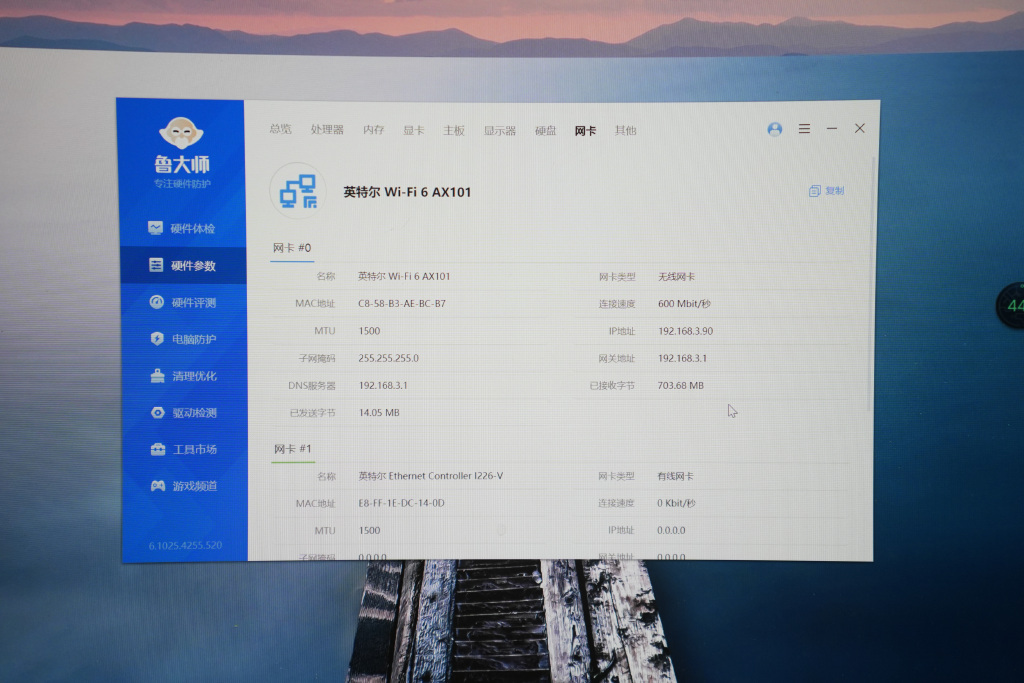The width and height of the screenshot is (1024, 683).
Task: Click IP address 192.168.3.90
Action: tap(685, 331)
